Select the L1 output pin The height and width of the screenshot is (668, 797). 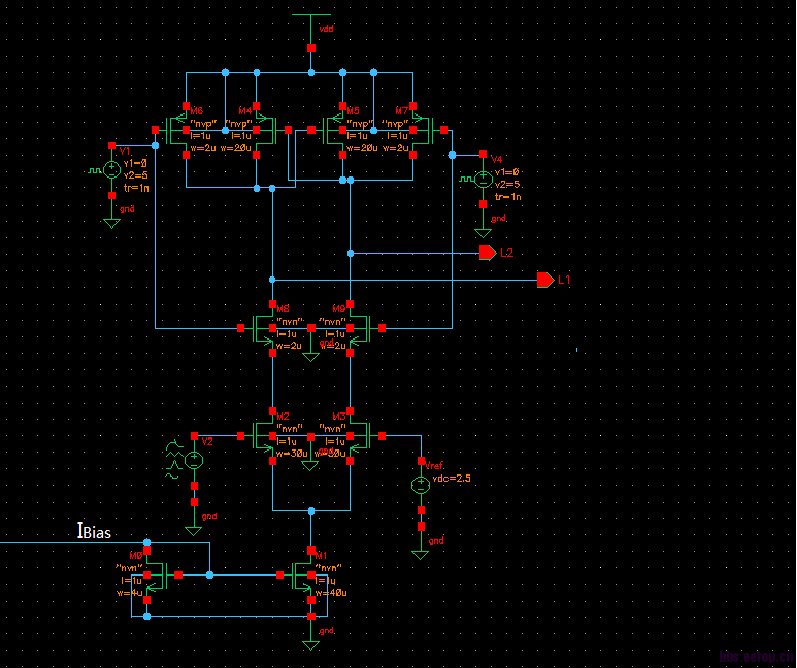[545, 280]
